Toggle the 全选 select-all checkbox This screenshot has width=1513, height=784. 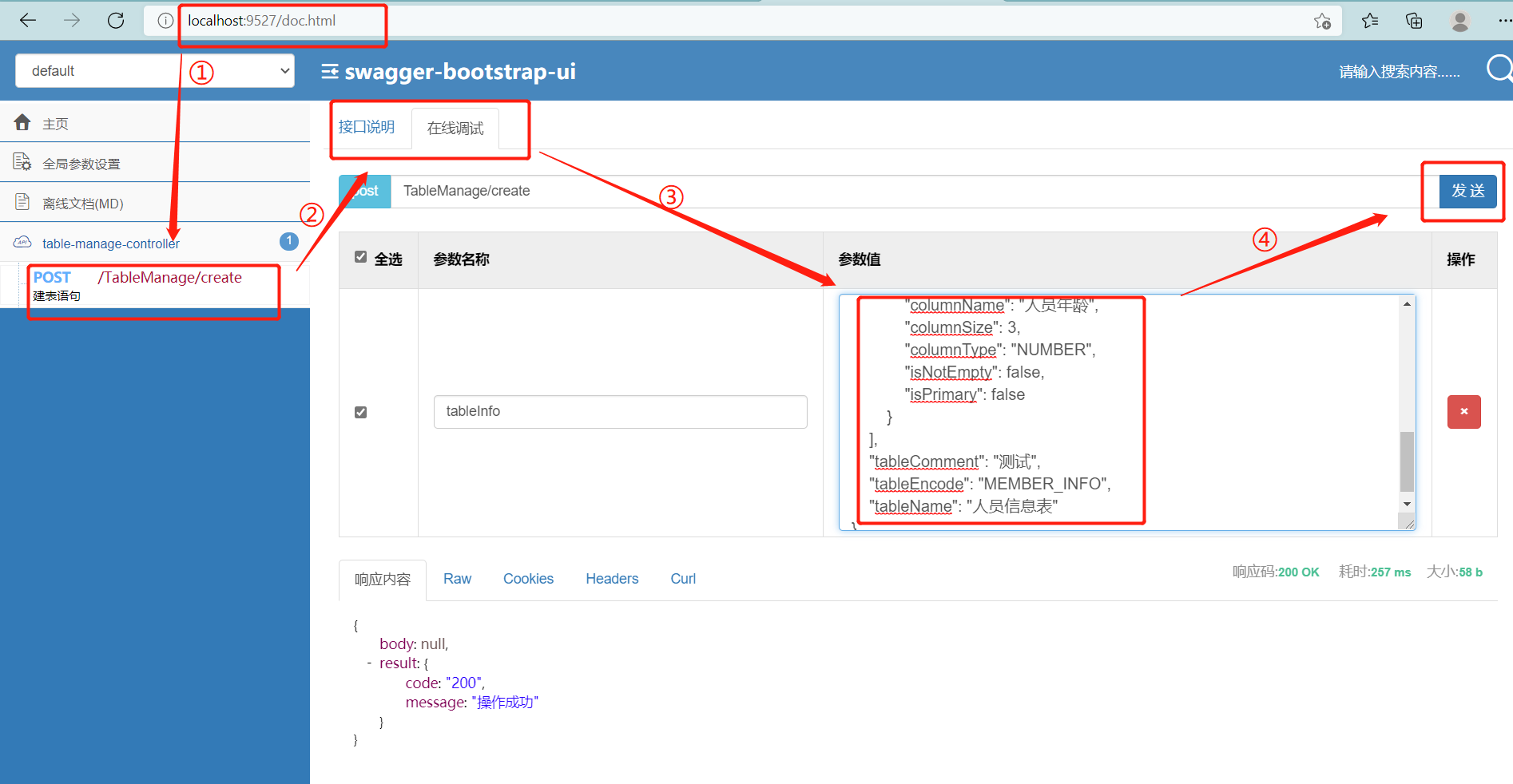[x=361, y=257]
